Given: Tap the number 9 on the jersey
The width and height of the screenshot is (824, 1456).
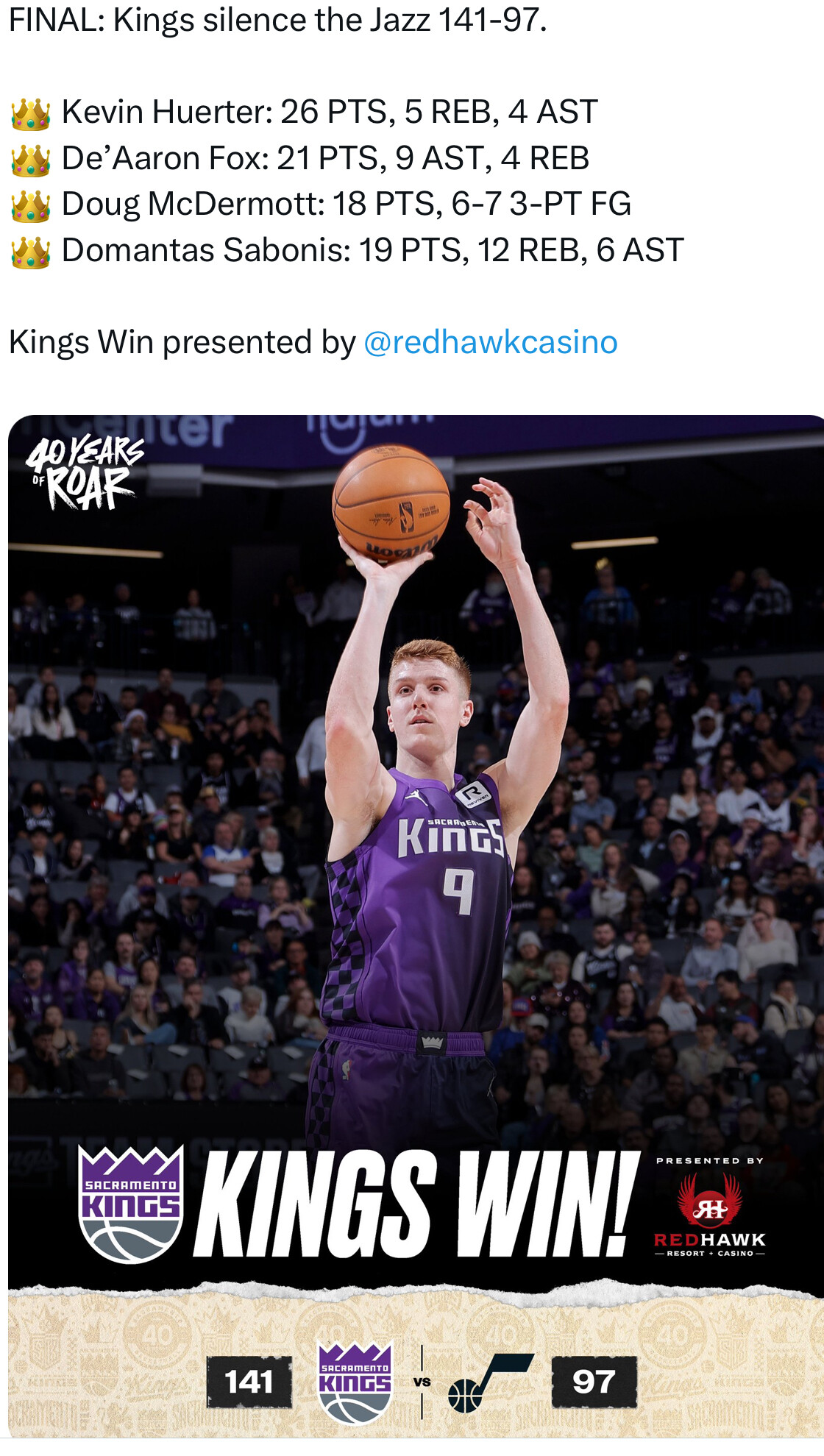Looking at the screenshot, I should pyautogui.click(x=458, y=890).
